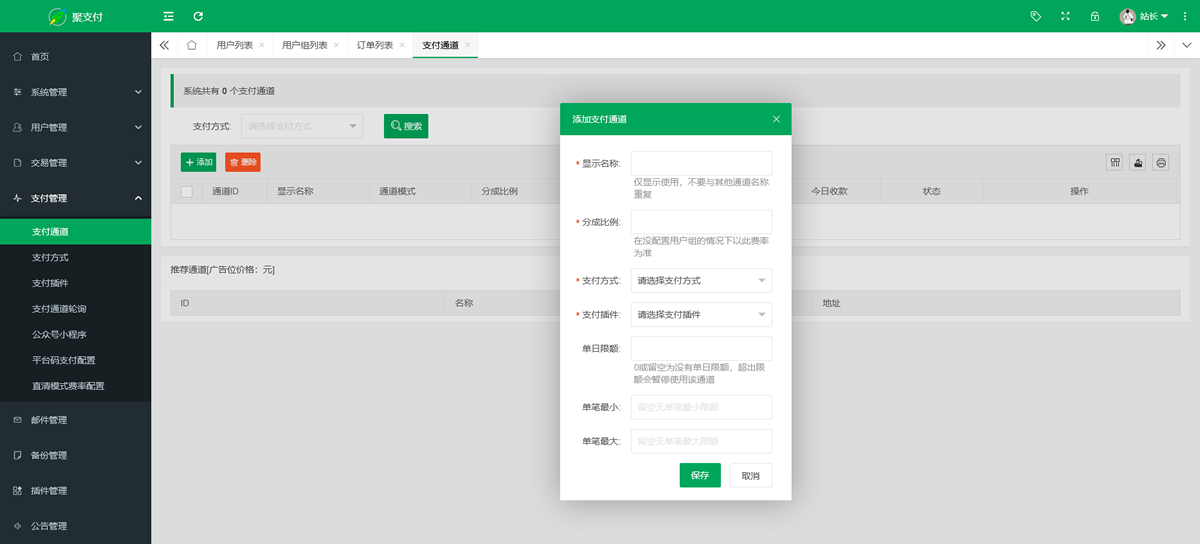
Task: Close the 订单列表 tab
Action: (x=402, y=45)
